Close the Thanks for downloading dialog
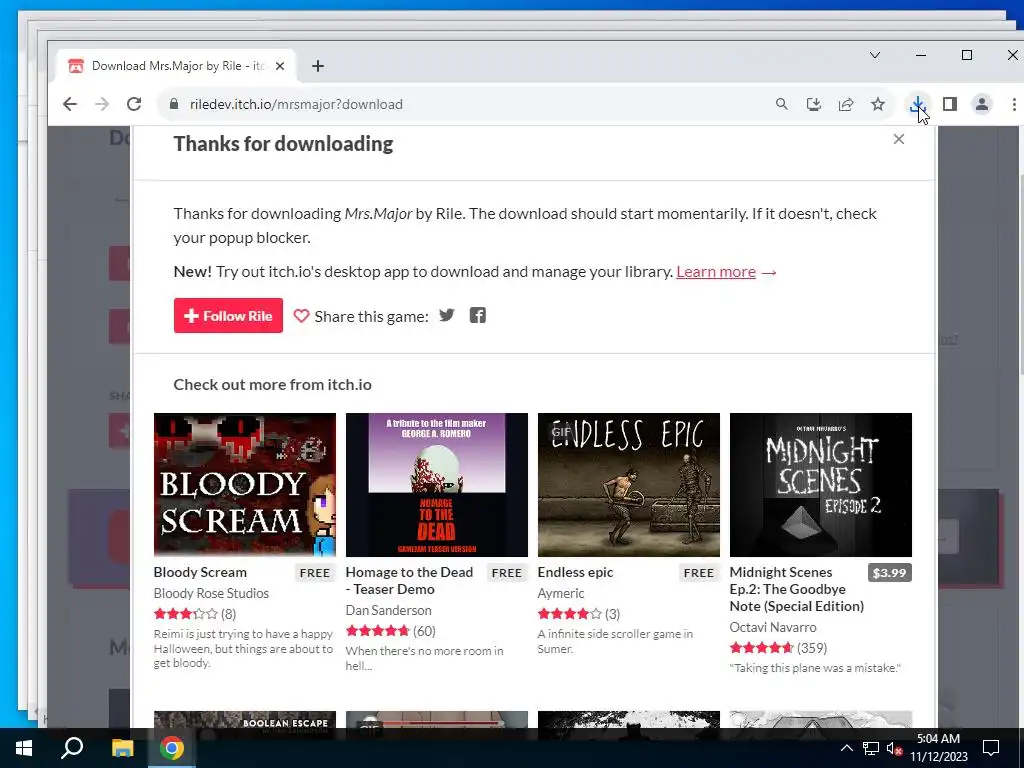This screenshot has width=1024, height=768. [899, 139]
